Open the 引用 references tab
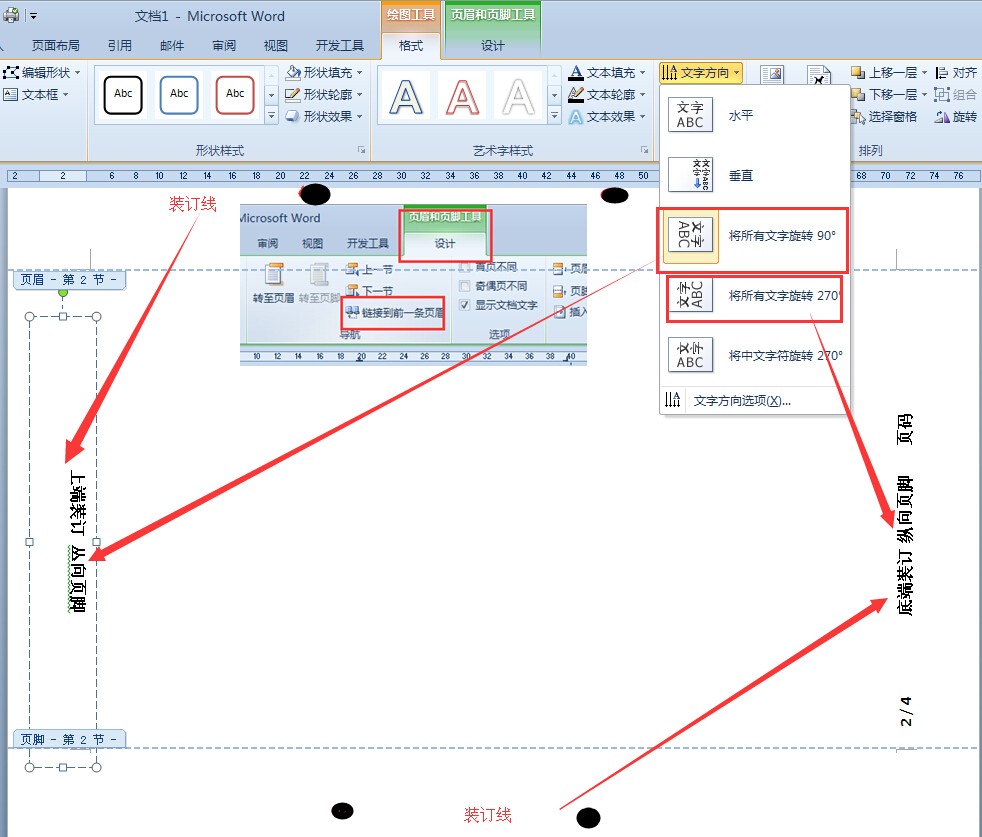Viewport: 982px width, 837px height. (120, 46)
